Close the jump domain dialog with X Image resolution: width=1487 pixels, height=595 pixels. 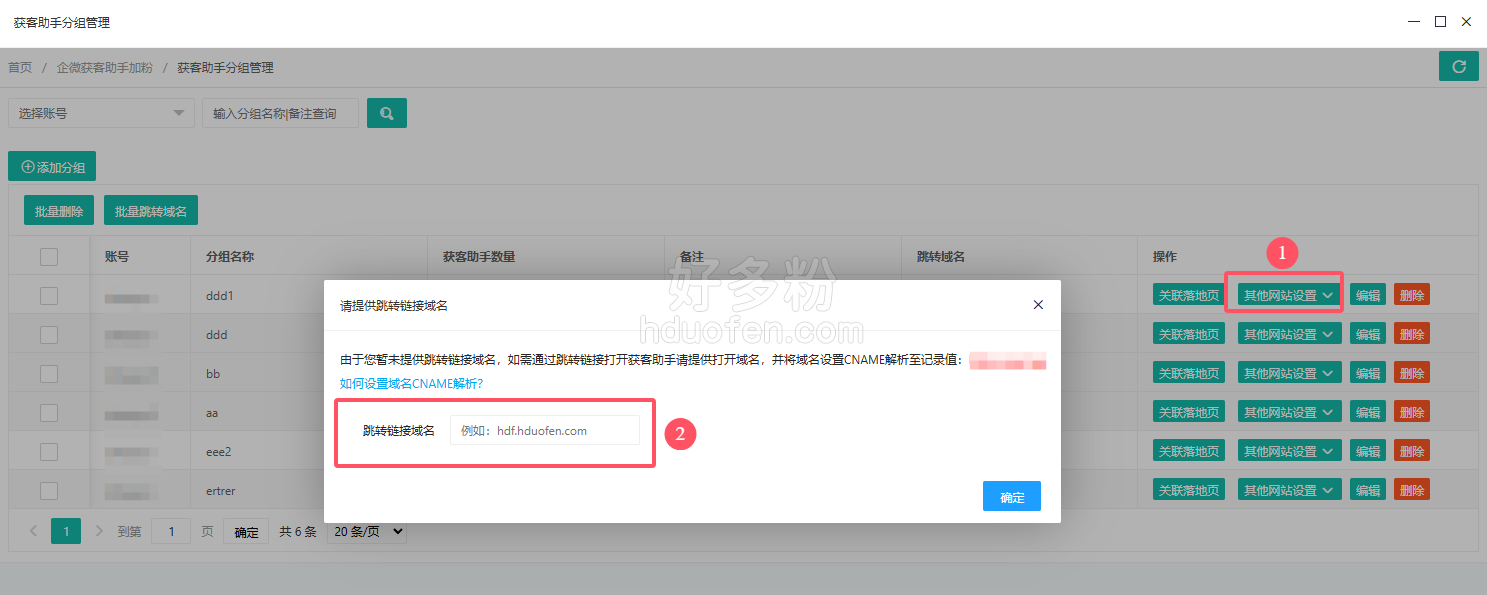click(x=1037, y=305)
